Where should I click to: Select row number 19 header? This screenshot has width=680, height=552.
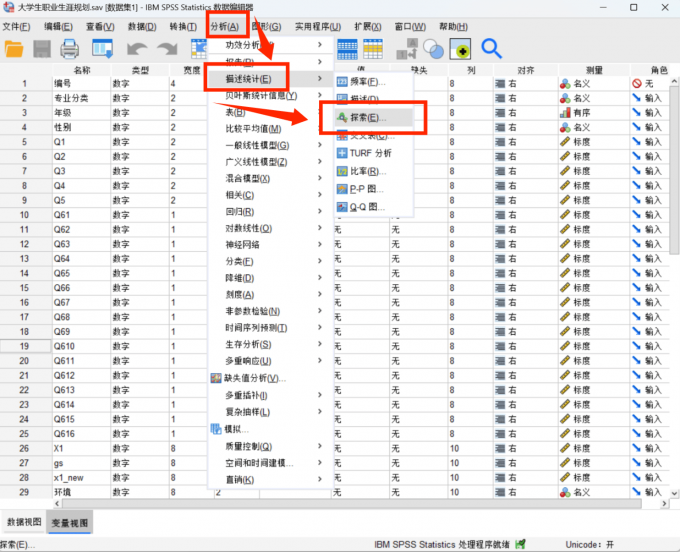25,346
